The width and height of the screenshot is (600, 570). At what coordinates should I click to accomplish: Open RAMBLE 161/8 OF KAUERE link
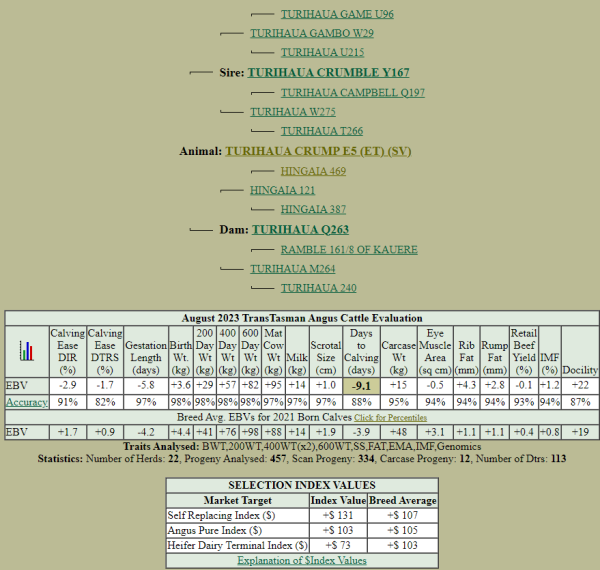pyautogui.click(x=349, y=249)
